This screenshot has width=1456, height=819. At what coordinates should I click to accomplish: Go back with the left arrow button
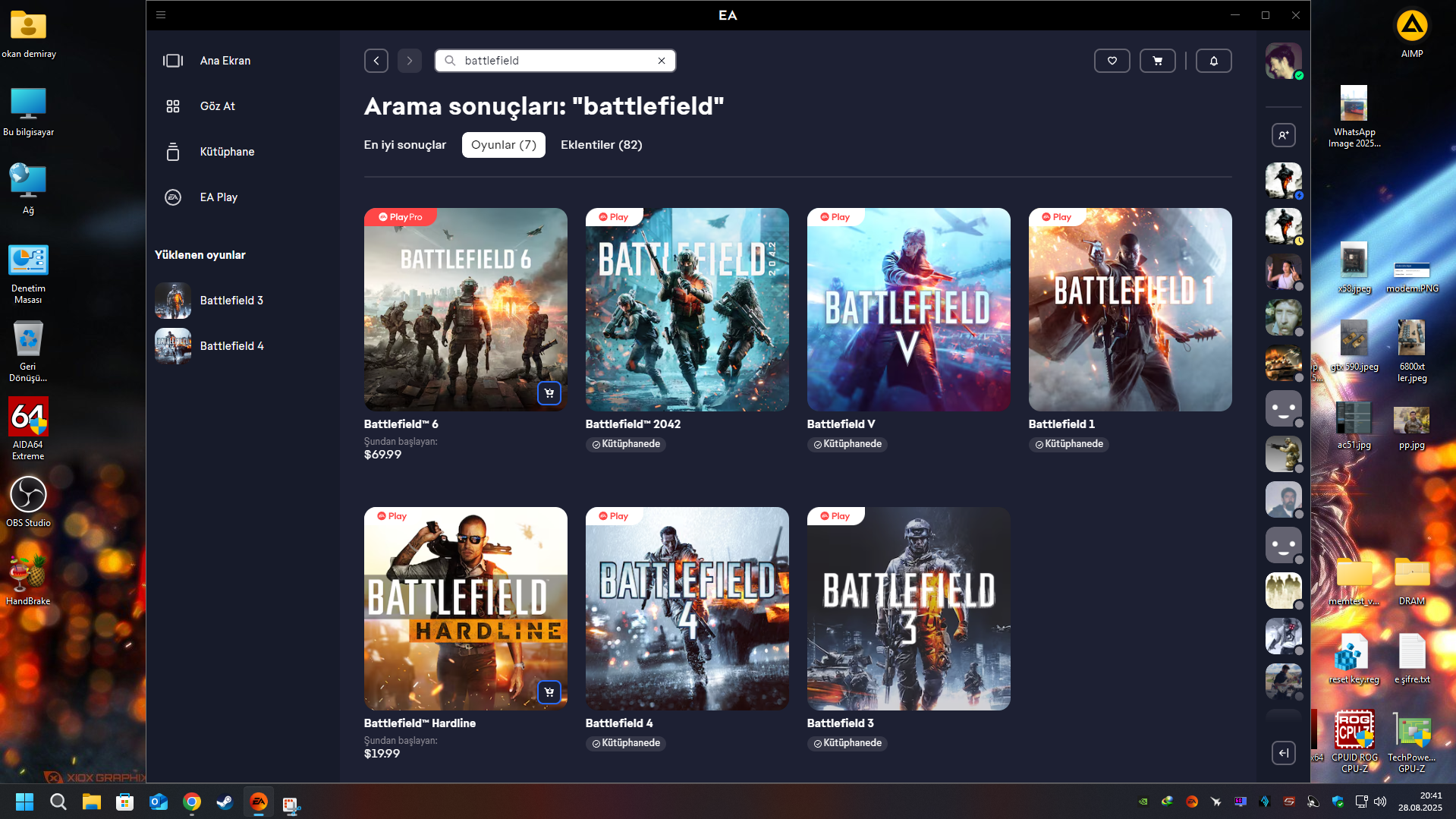(x=376, y=61)
